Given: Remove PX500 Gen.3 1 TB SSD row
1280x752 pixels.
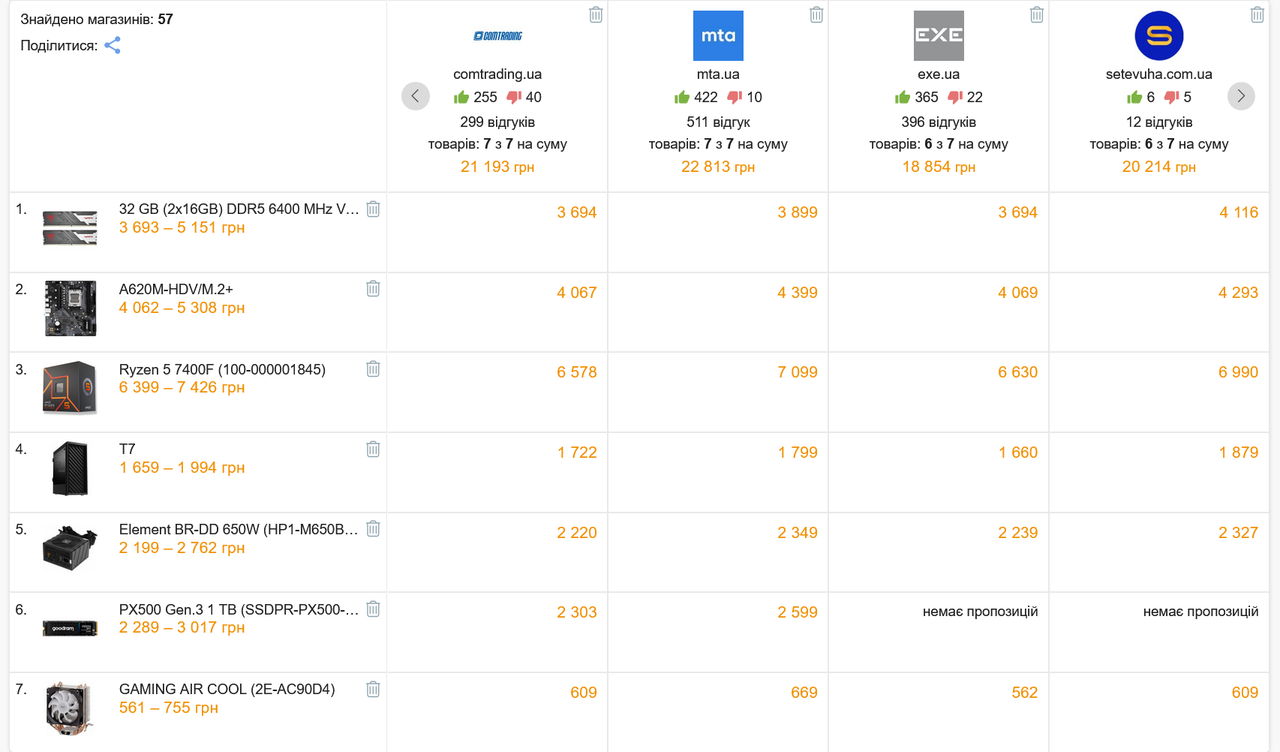Looking at the screenshot, I should click(x=373, y=609).
